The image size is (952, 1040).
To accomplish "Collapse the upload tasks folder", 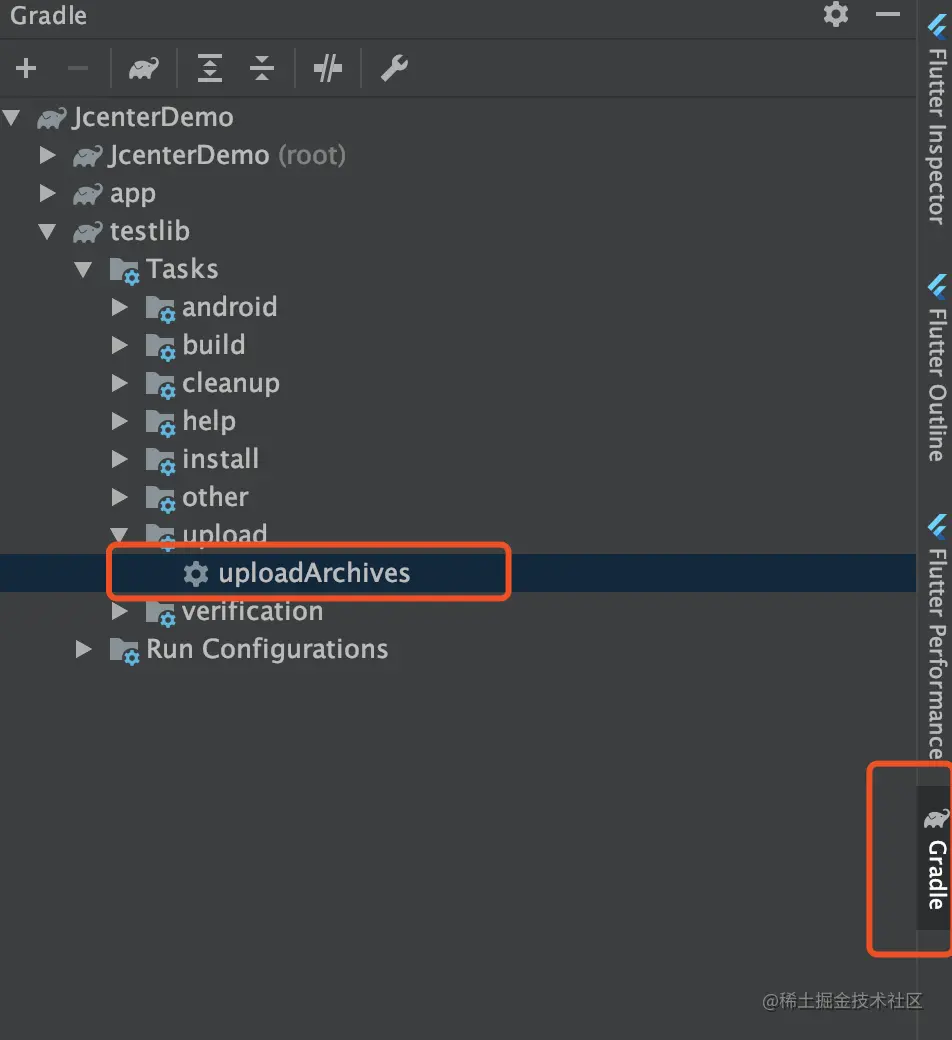I will click(x=120, y=535).
